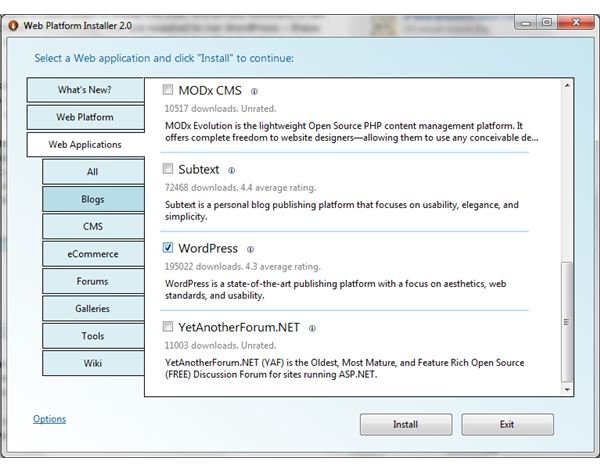
Task: Open the Options link
Action: pos(49,419)
